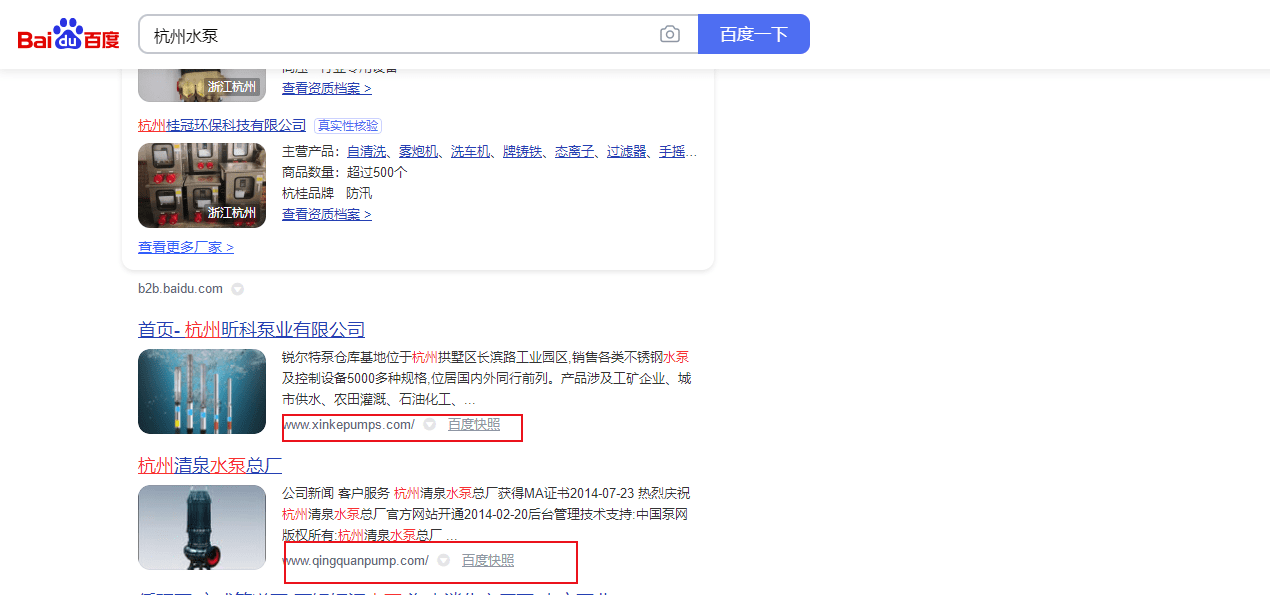Open the 态离子 product link

click(574, 152)
